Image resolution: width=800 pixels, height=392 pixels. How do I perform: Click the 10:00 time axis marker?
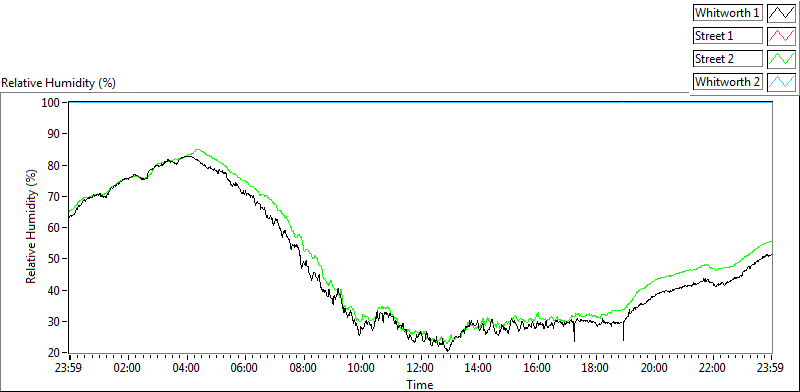(x=362, y=368)
